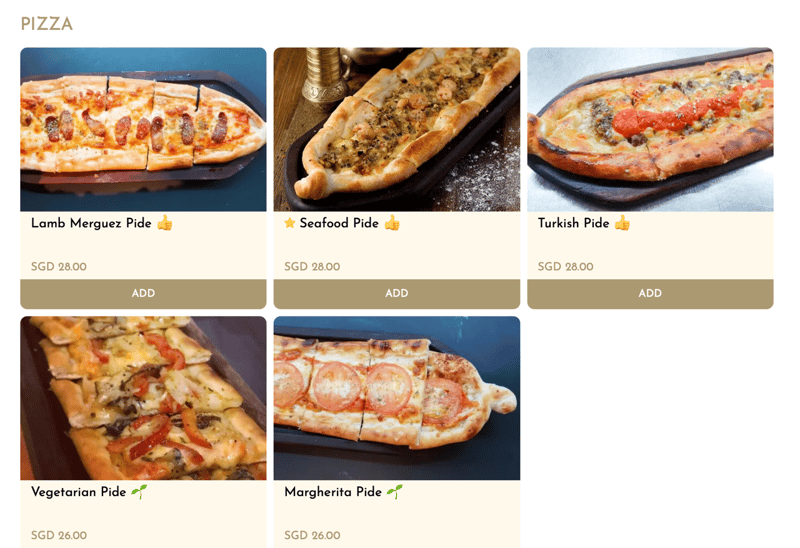The width and height of the screenshot is (800, 548).
Task: Select the Vegetarian Pide title
Action: pos(79,492)
